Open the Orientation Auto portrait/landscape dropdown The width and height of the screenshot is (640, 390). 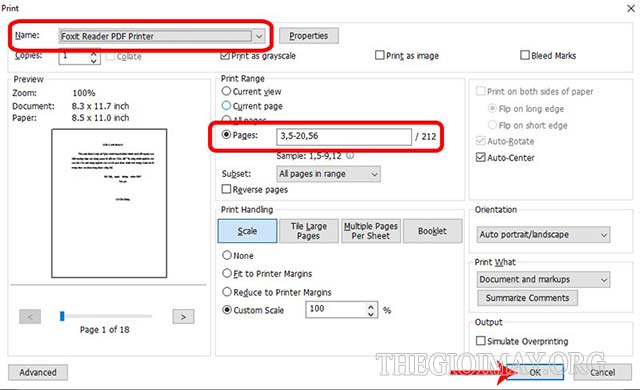(x=543, y=235)
